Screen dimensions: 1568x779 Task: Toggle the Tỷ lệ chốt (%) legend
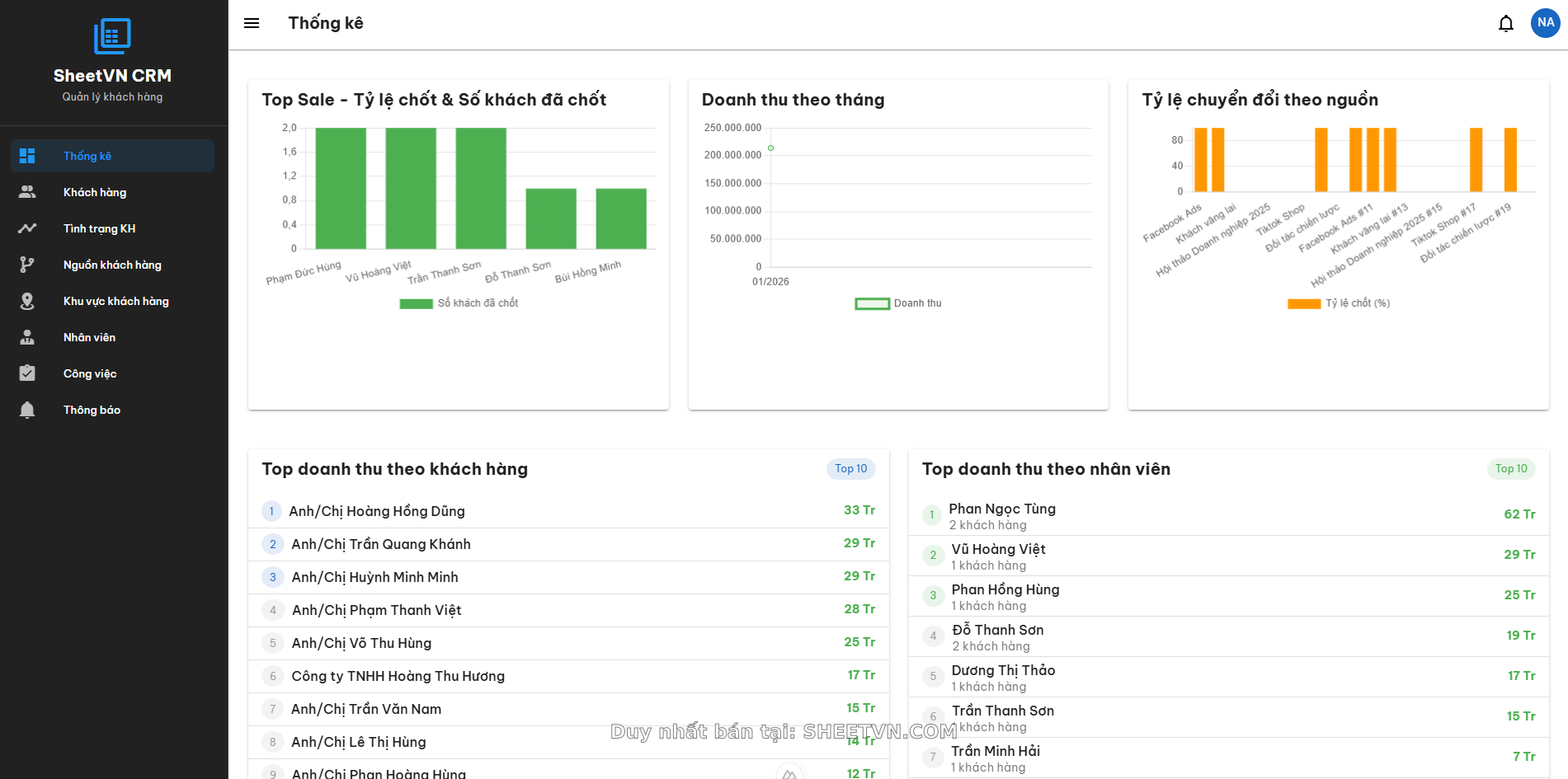click(x=1339, y=303)
